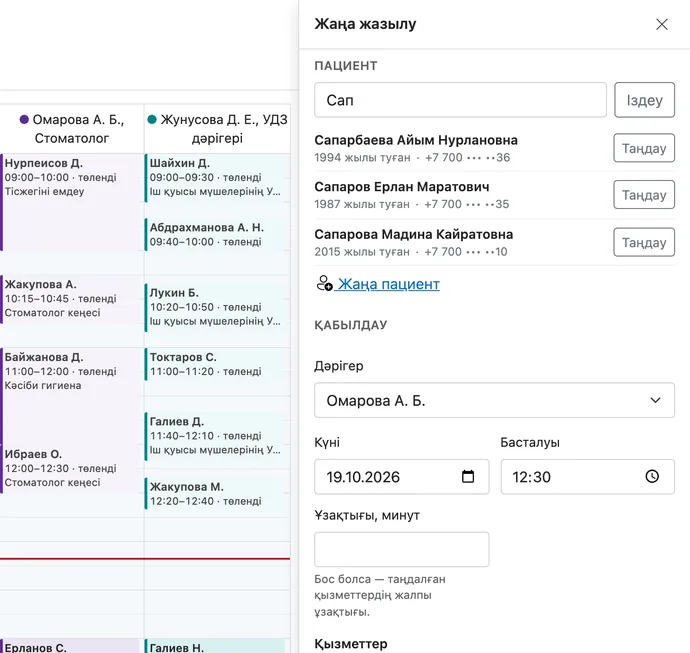Click the text 1994 жылы туған
690x653 pixels.
pos(362,158)
